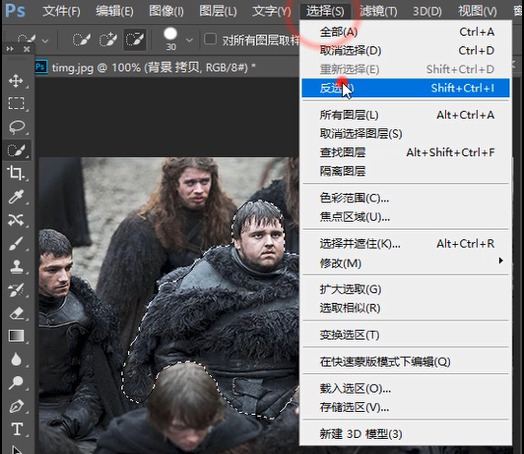The height and width of the screenshot is (454, 524).
Task: Click New selection mode icon
Action: 82,40
